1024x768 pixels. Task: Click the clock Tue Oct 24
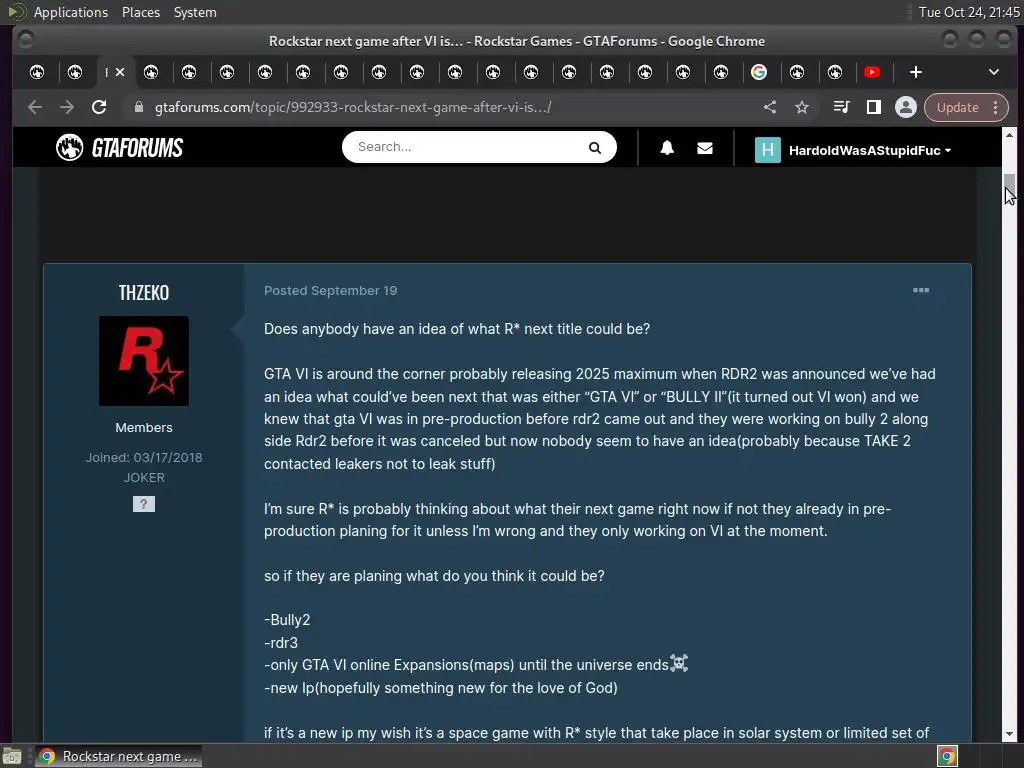pos(968,12)
